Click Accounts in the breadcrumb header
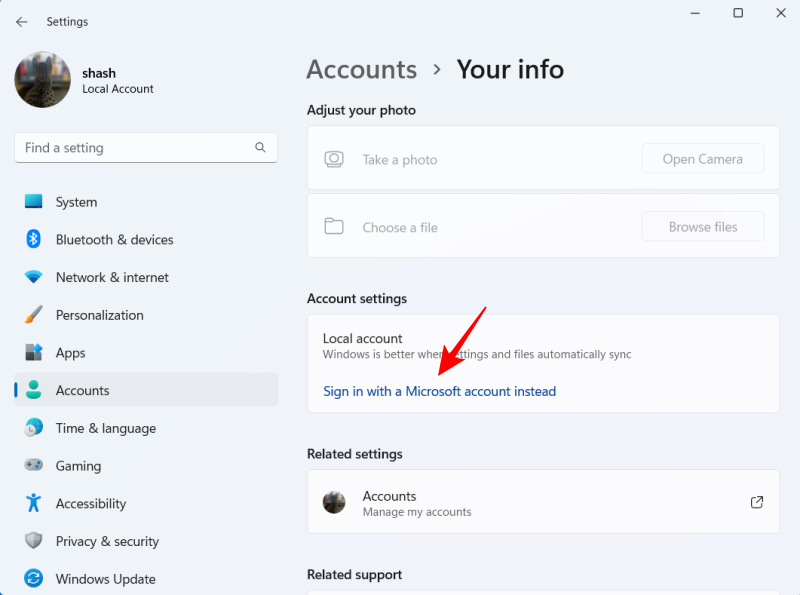Viewport: 800px width, 595px height. click(x=362, y=70)
